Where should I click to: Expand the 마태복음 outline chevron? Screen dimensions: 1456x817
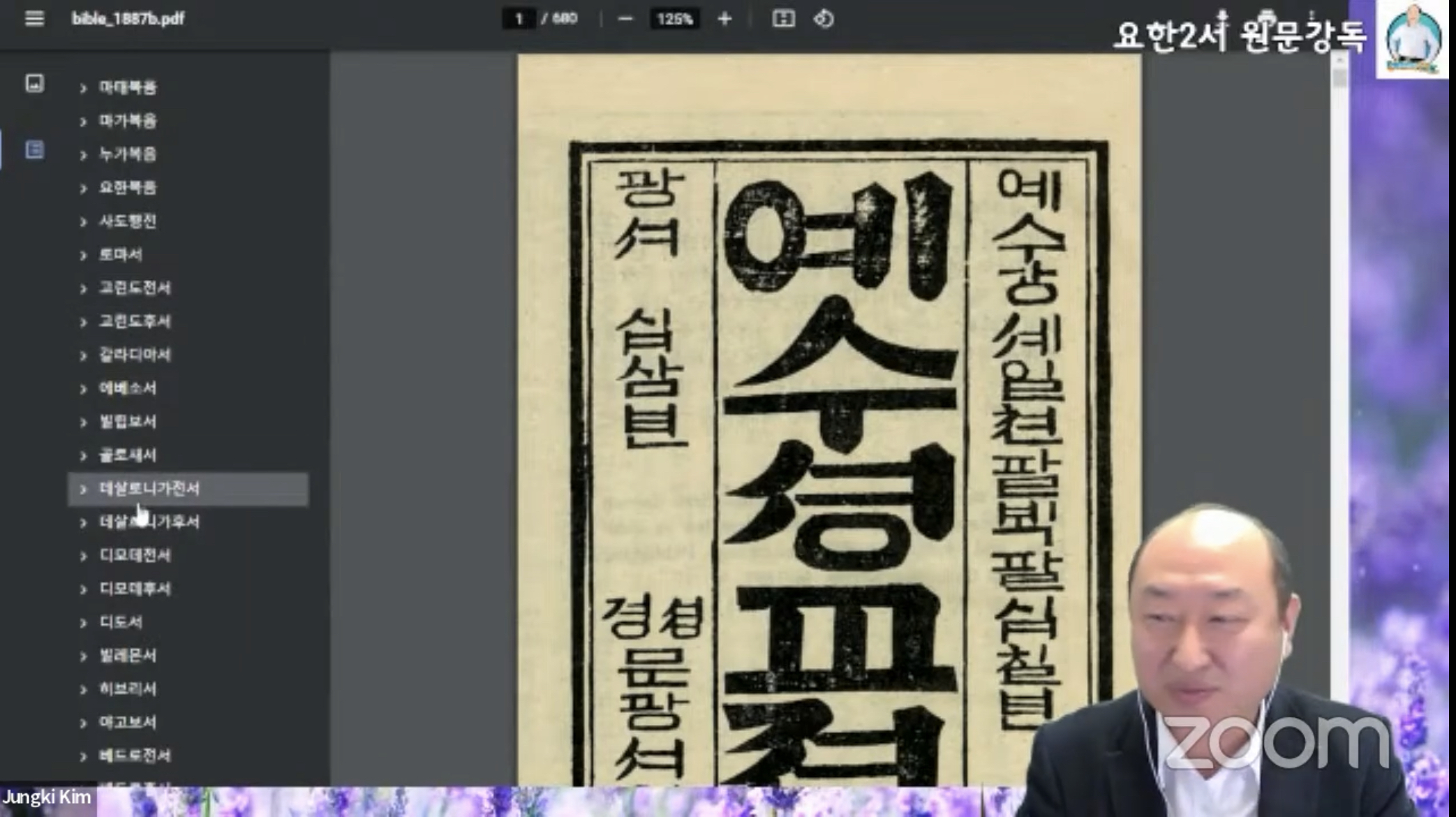coord(83,88)
